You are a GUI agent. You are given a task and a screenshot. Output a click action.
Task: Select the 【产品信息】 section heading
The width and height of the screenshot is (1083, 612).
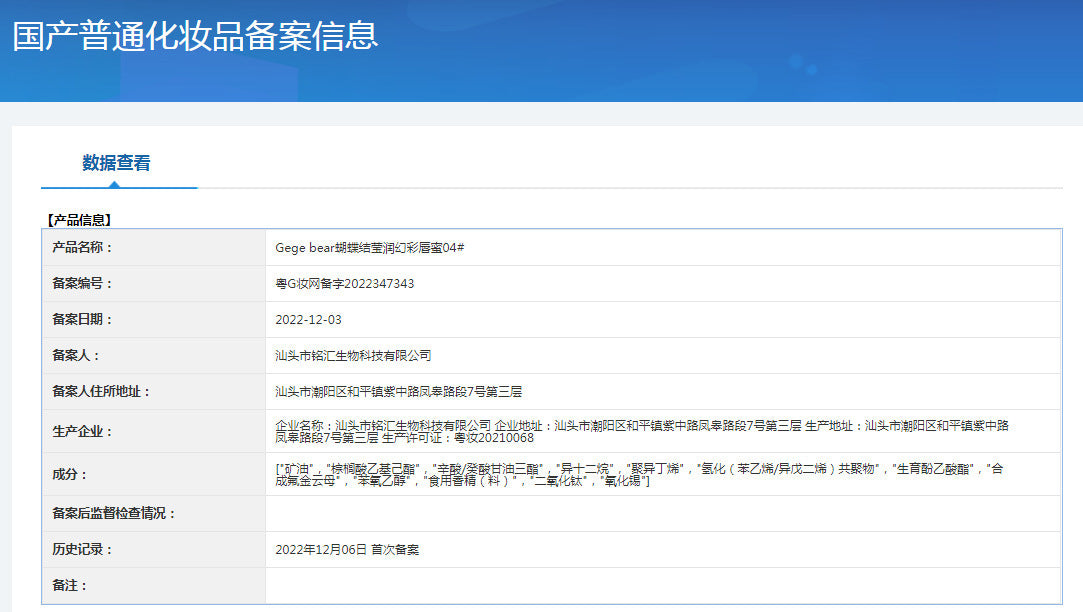pyautogui.click(x=80, y=219)
